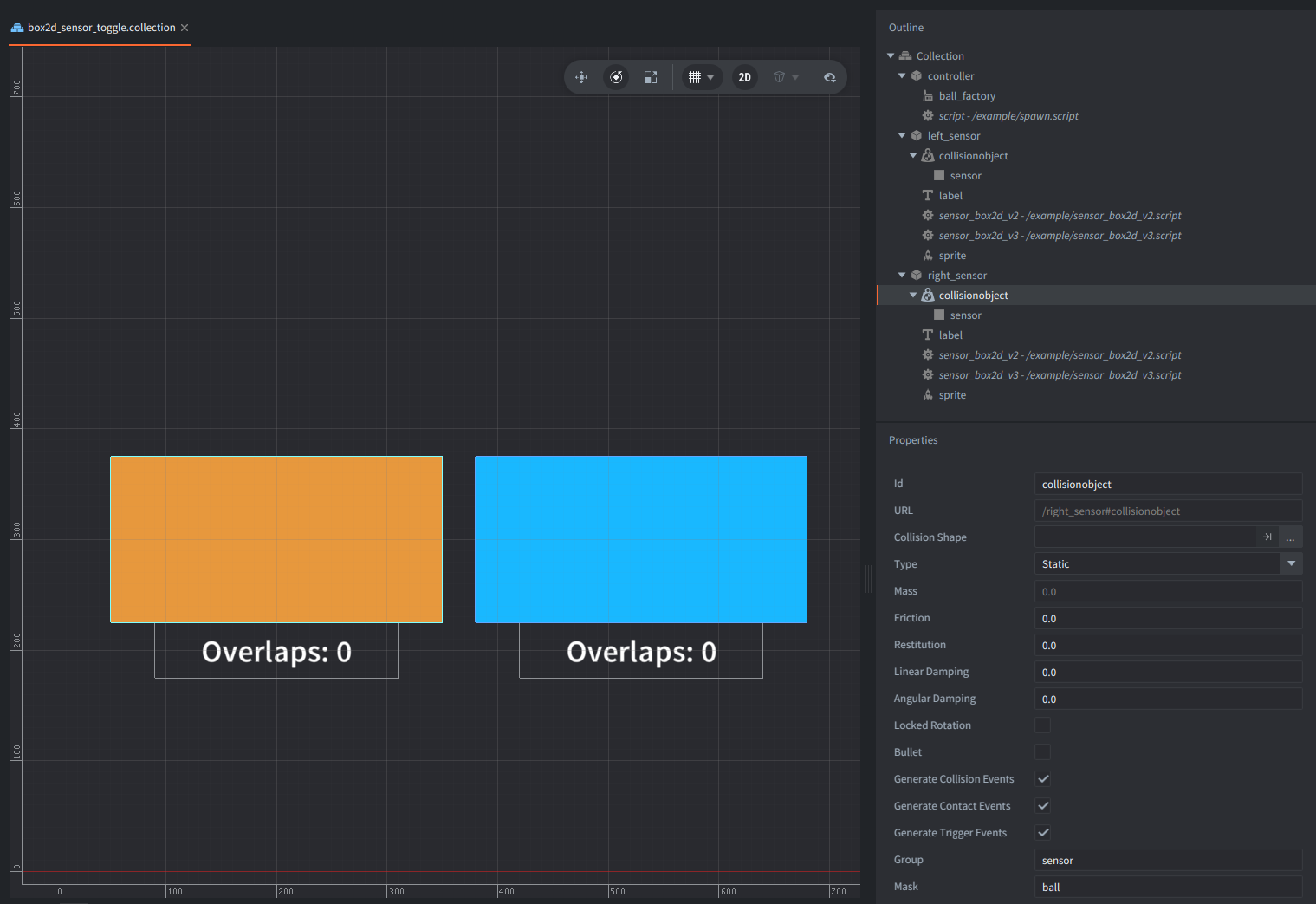Click the Collision Shape open-resource arrow button
This screenshot has height=904, width=1316.
pyautogui.click(x=1267, y=537)
